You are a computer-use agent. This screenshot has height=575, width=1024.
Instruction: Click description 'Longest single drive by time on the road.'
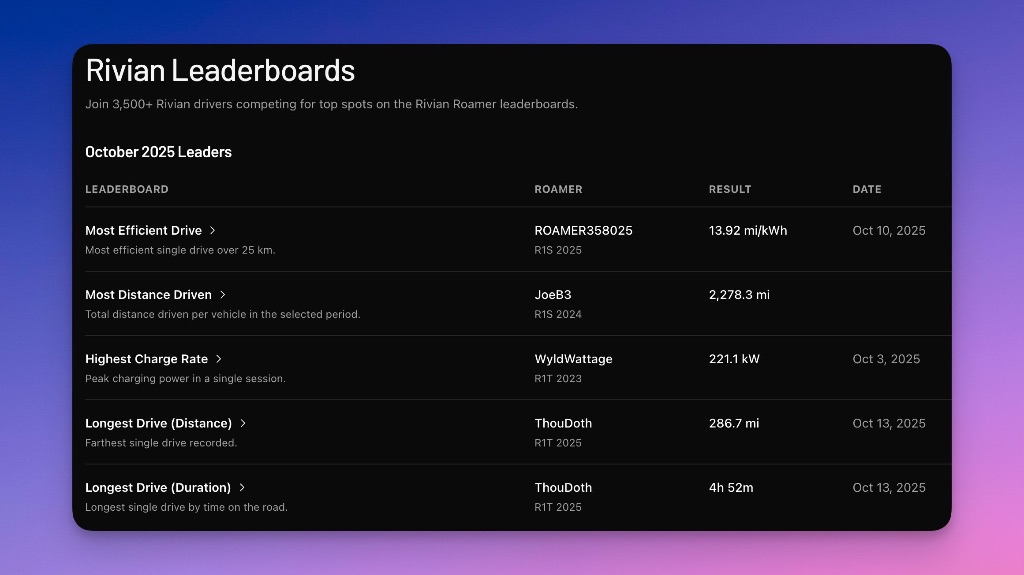186,507
